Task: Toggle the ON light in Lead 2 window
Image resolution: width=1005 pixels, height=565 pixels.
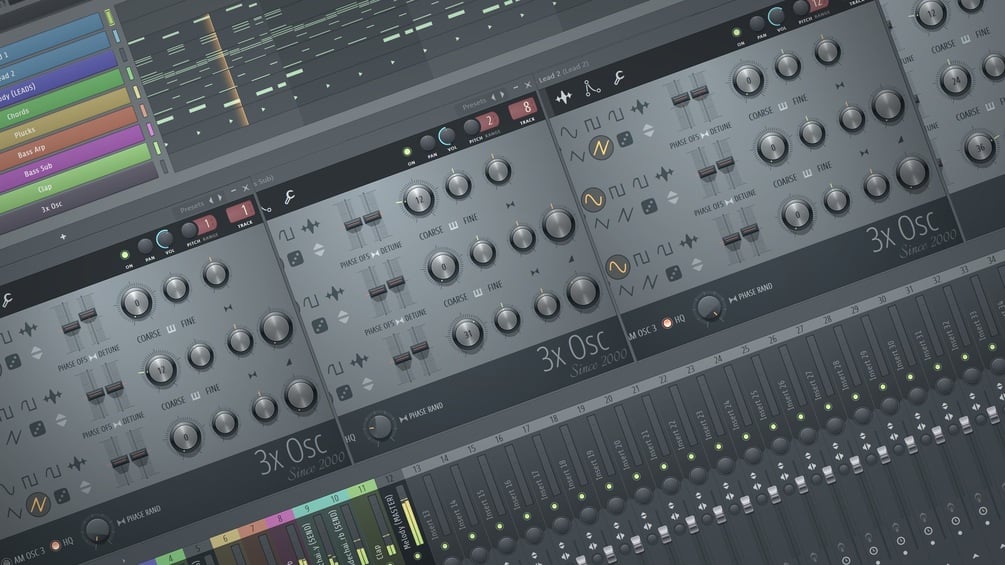Action: click(x=736, y=32)
